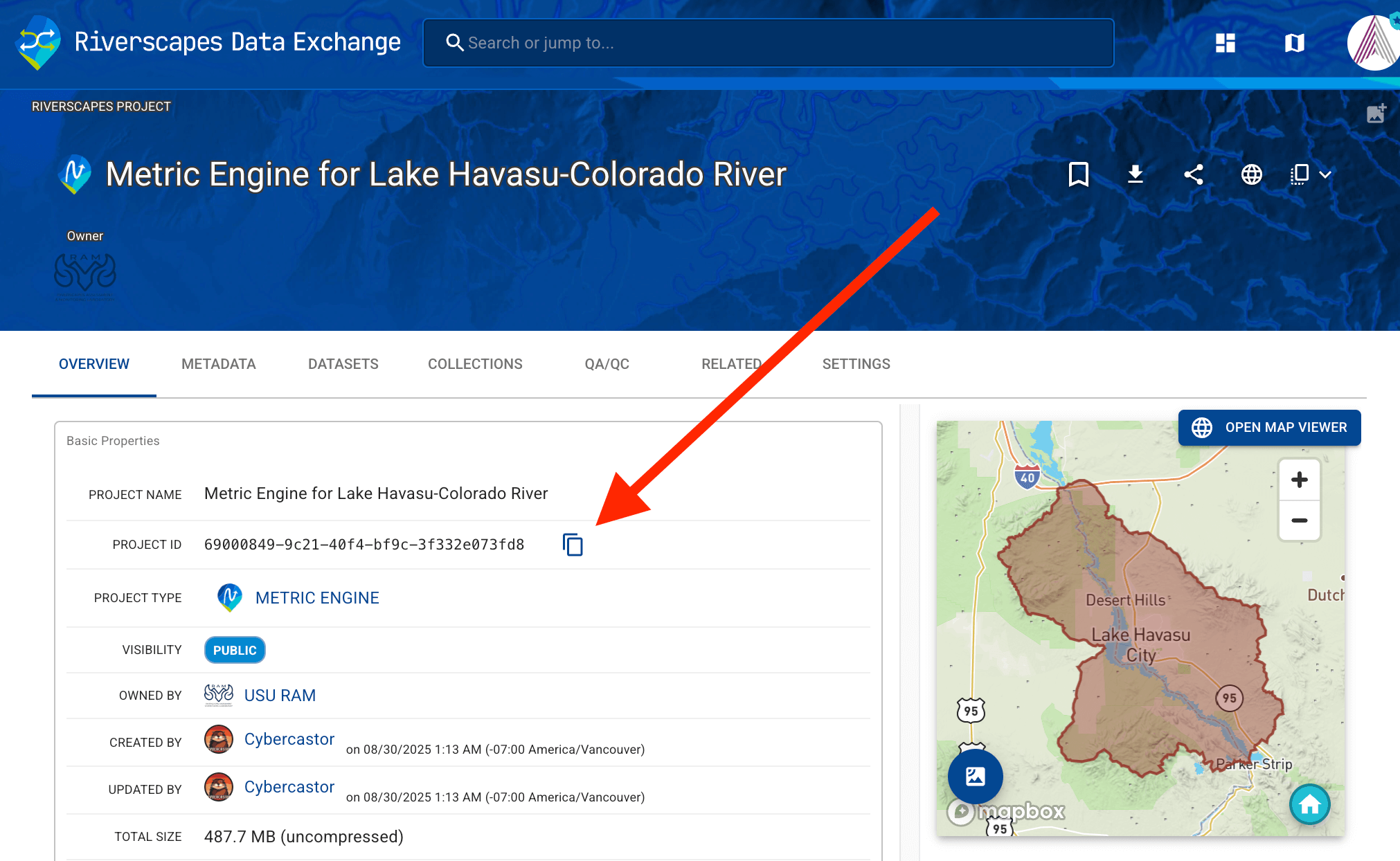Open the USU RAM owner link

[280, 696]
